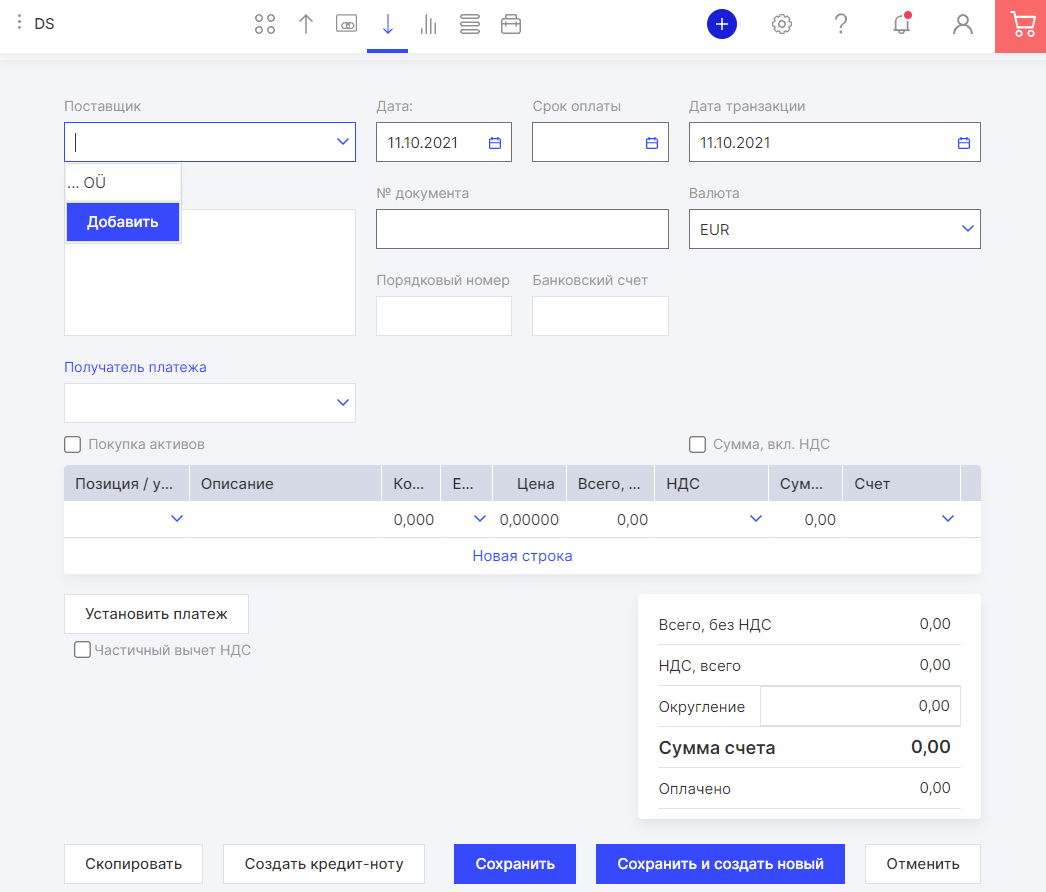The height and width of the screenshot is (892, 1046).
Task: Click the Счет column header
Action: pyautogui.click(x=901, y=483)
